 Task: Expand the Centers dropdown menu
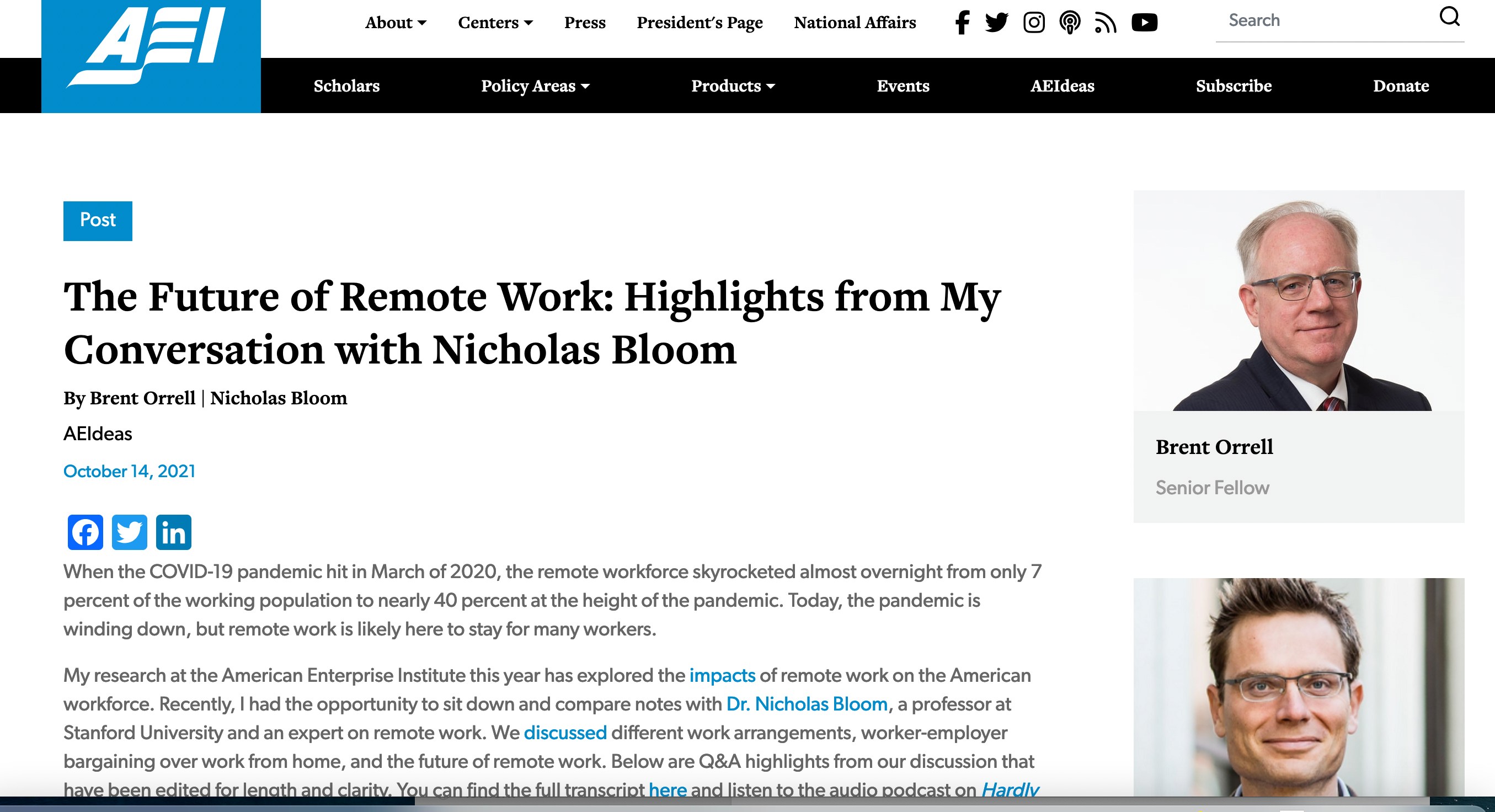495,23
